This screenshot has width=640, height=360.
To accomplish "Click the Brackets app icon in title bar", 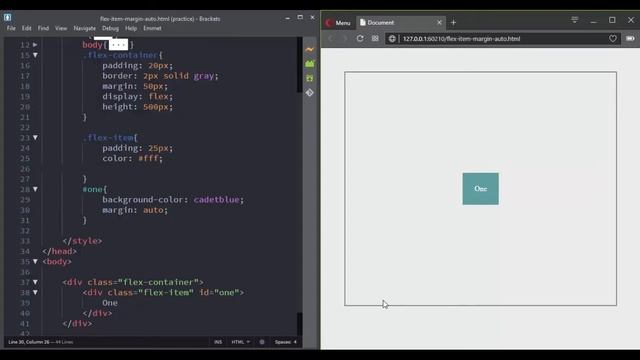I will (x=8, y=17).
